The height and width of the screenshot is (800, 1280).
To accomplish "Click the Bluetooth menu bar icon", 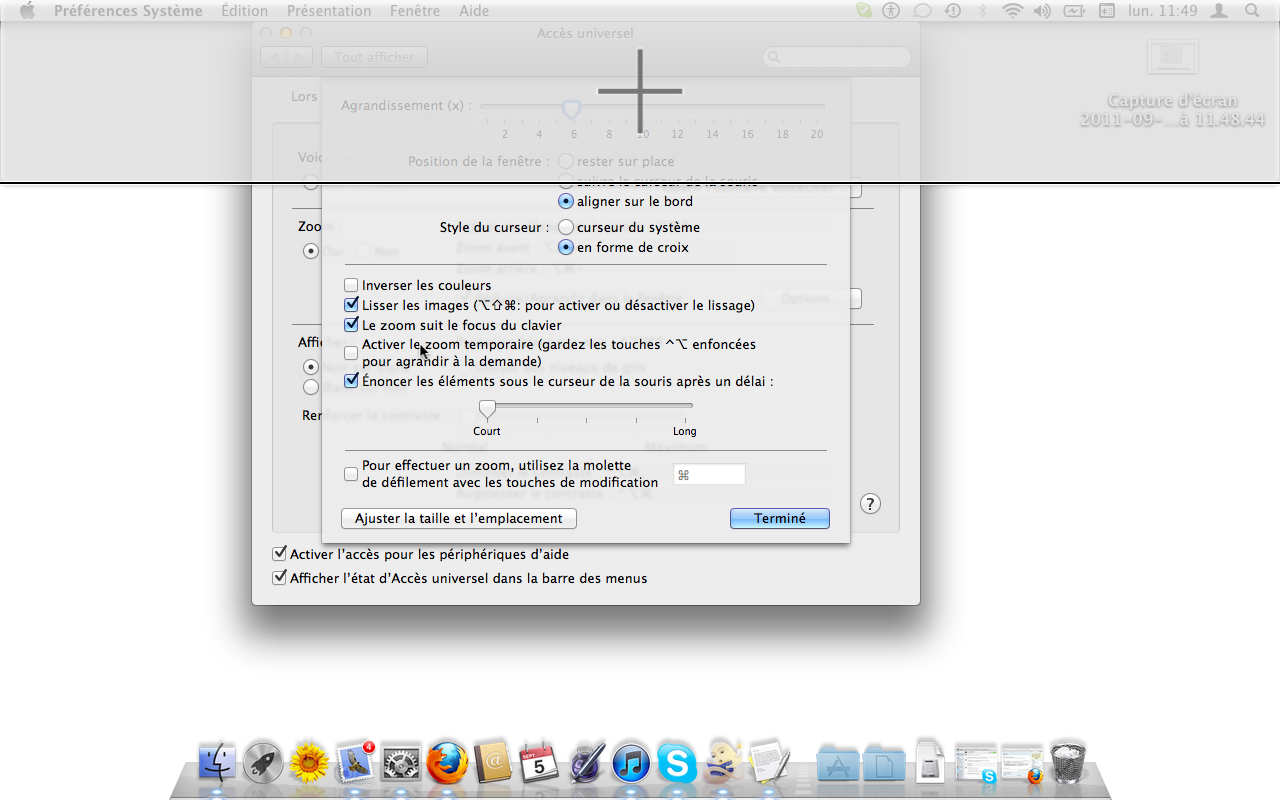I will pos(982,11).
